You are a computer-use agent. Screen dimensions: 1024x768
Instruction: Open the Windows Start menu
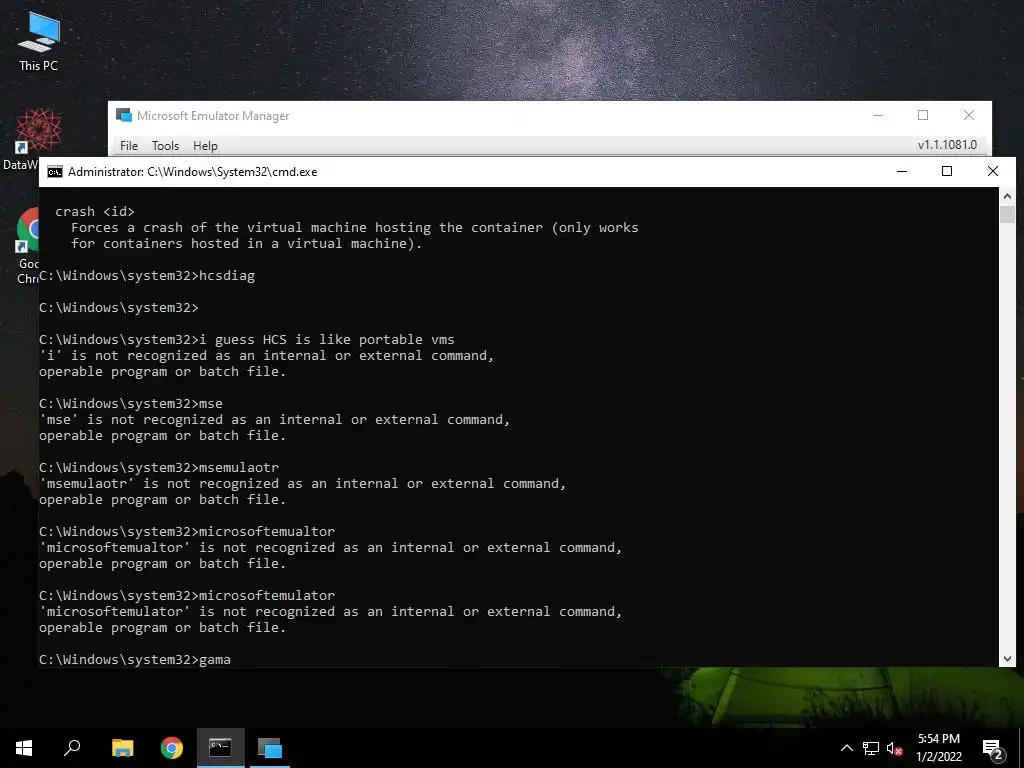click(24, 748)
